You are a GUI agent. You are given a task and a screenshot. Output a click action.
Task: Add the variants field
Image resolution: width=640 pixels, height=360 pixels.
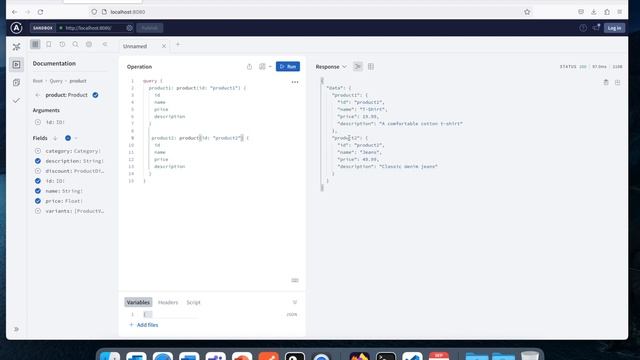pyautogui.click(x=38, y=211)
